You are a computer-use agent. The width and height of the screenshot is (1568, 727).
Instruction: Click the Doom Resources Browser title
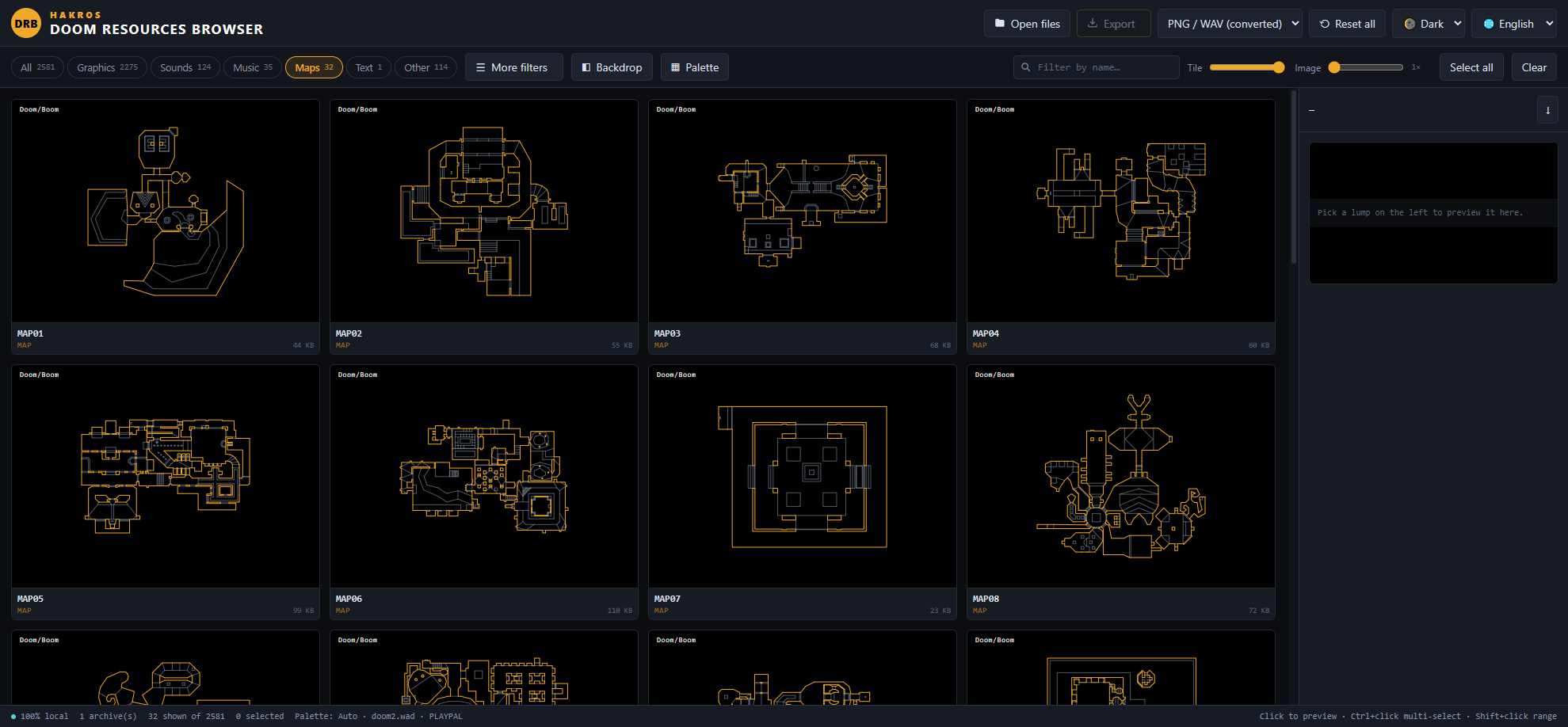156,29
